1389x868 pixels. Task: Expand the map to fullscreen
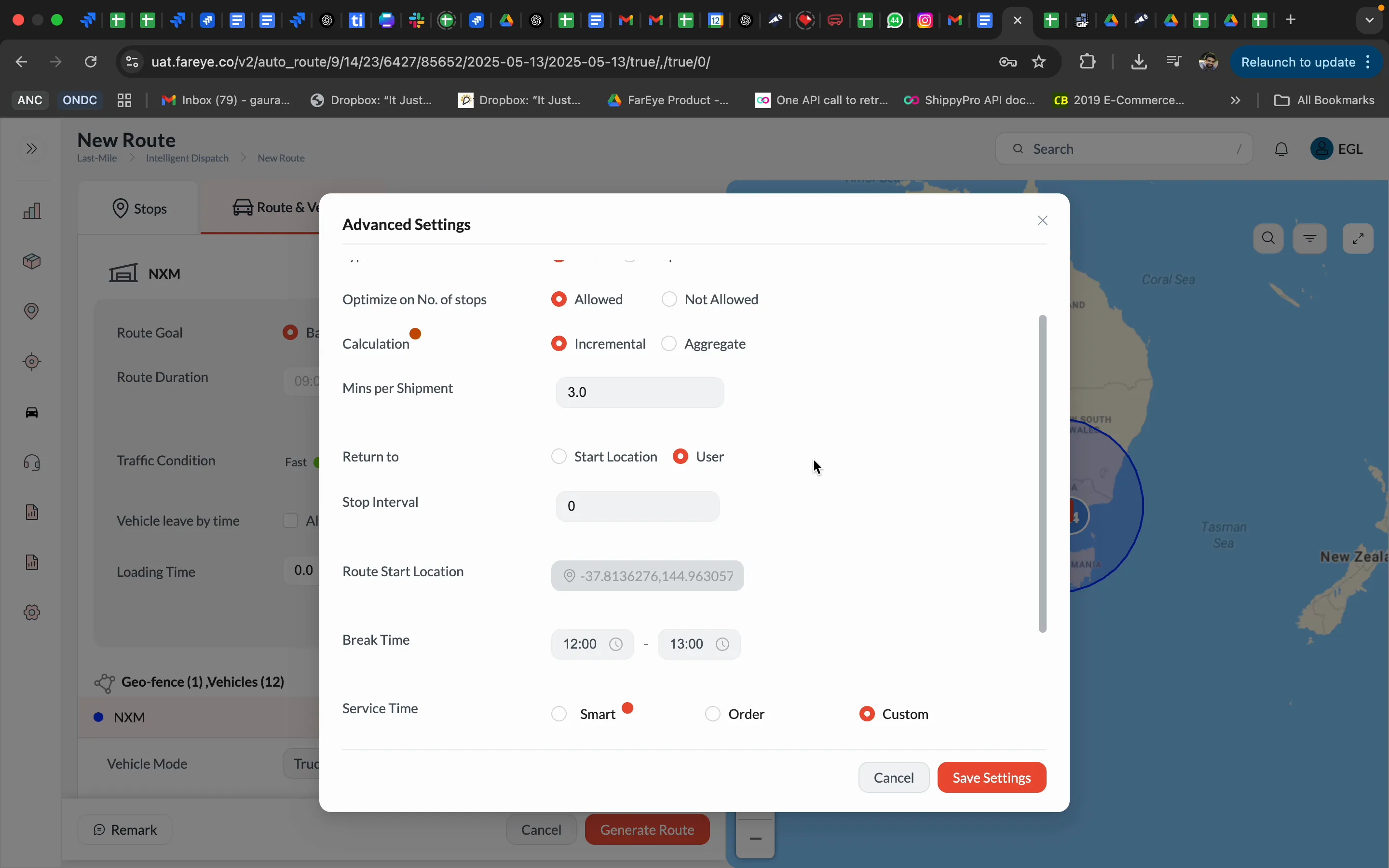(1358, 238)
